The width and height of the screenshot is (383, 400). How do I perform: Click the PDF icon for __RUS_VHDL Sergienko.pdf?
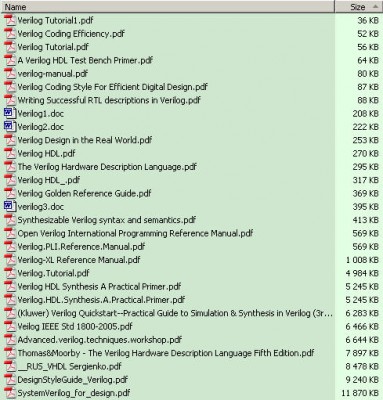click(x=10, y=366)
